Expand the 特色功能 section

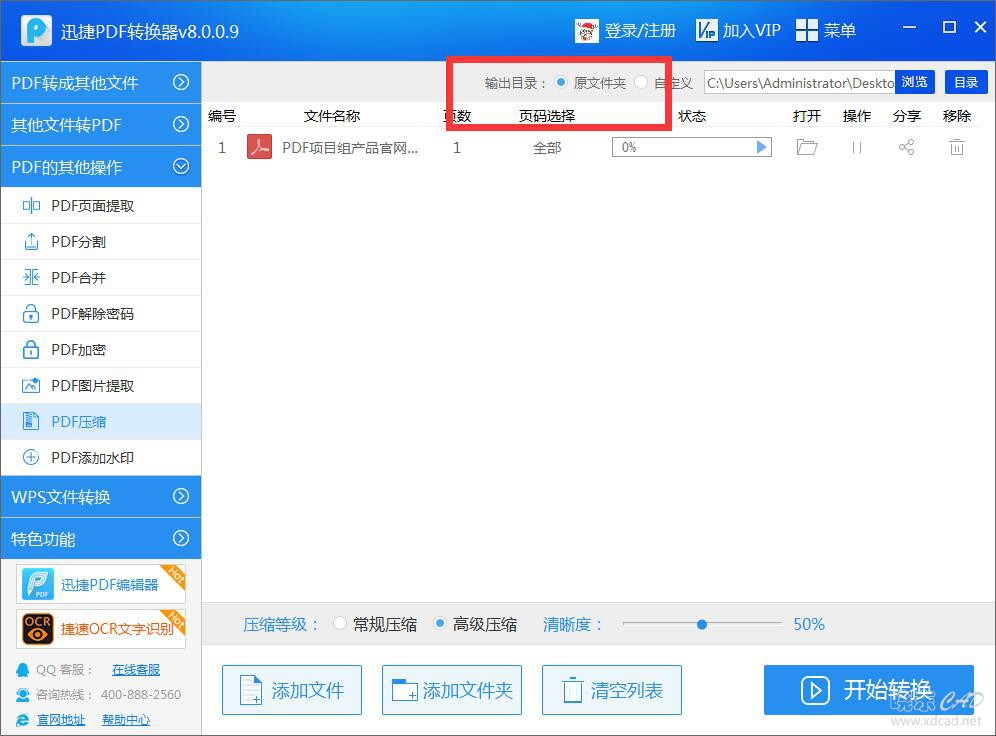click(x=101, y=539)
